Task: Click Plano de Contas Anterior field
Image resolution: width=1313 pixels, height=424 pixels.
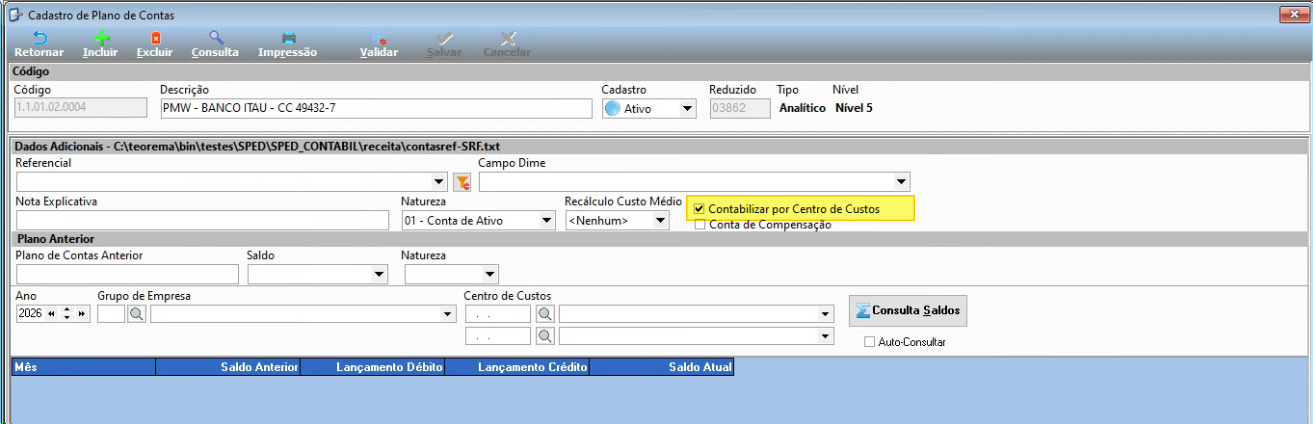Action: [x=127, y=274]
